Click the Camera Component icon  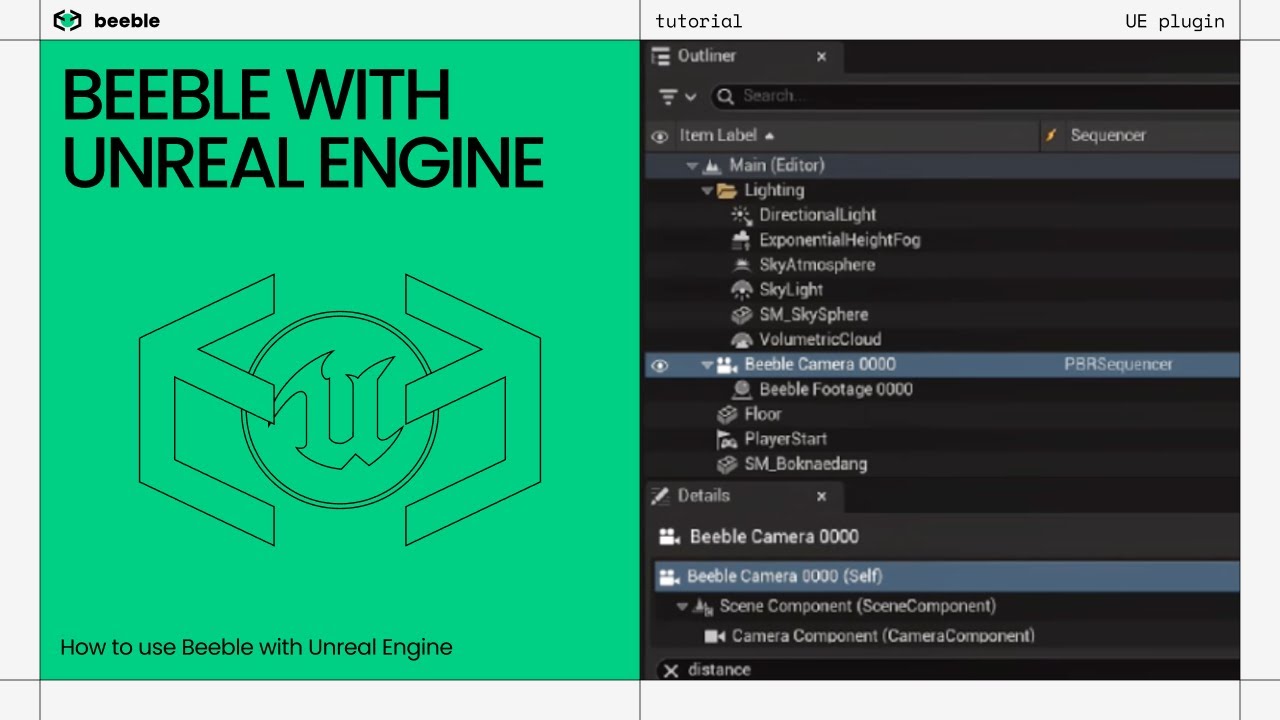click(714, 636)
